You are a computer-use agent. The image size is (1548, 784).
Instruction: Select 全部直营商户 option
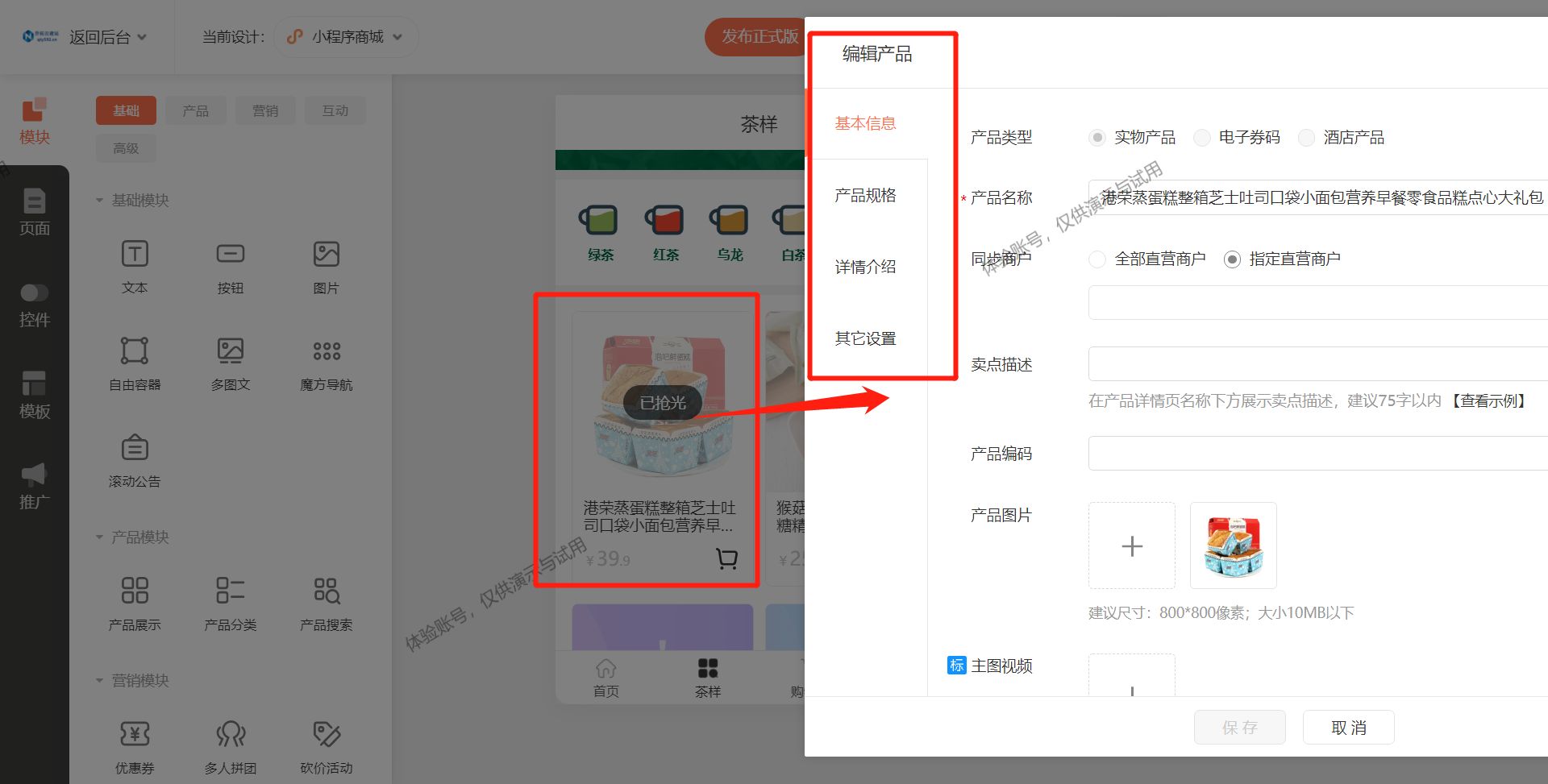[1097, 259]
